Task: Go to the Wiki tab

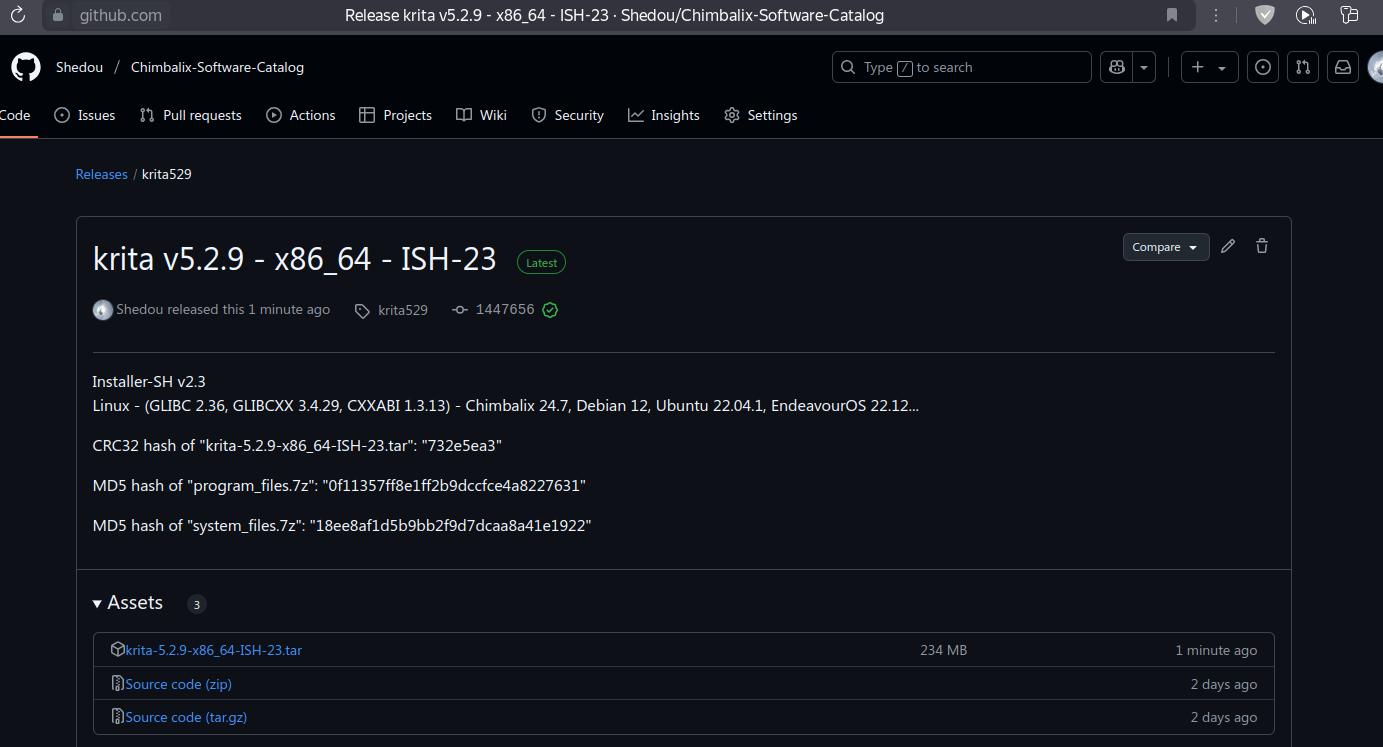Action: pos(482,115)
